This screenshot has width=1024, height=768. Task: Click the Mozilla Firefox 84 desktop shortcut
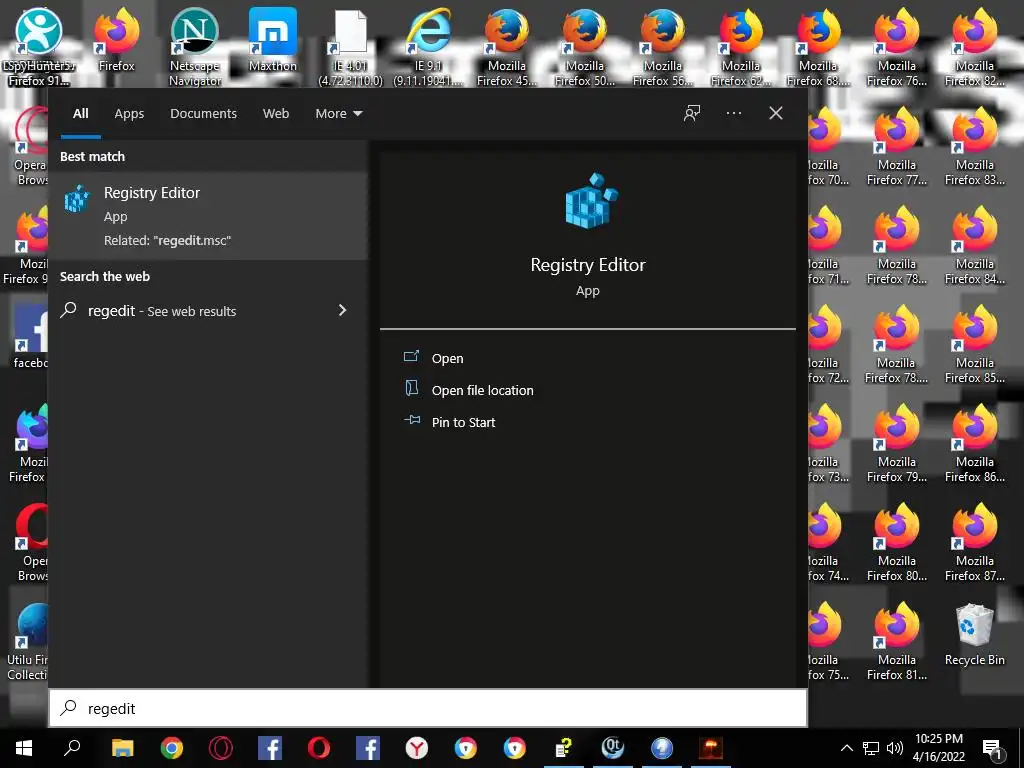974,246
